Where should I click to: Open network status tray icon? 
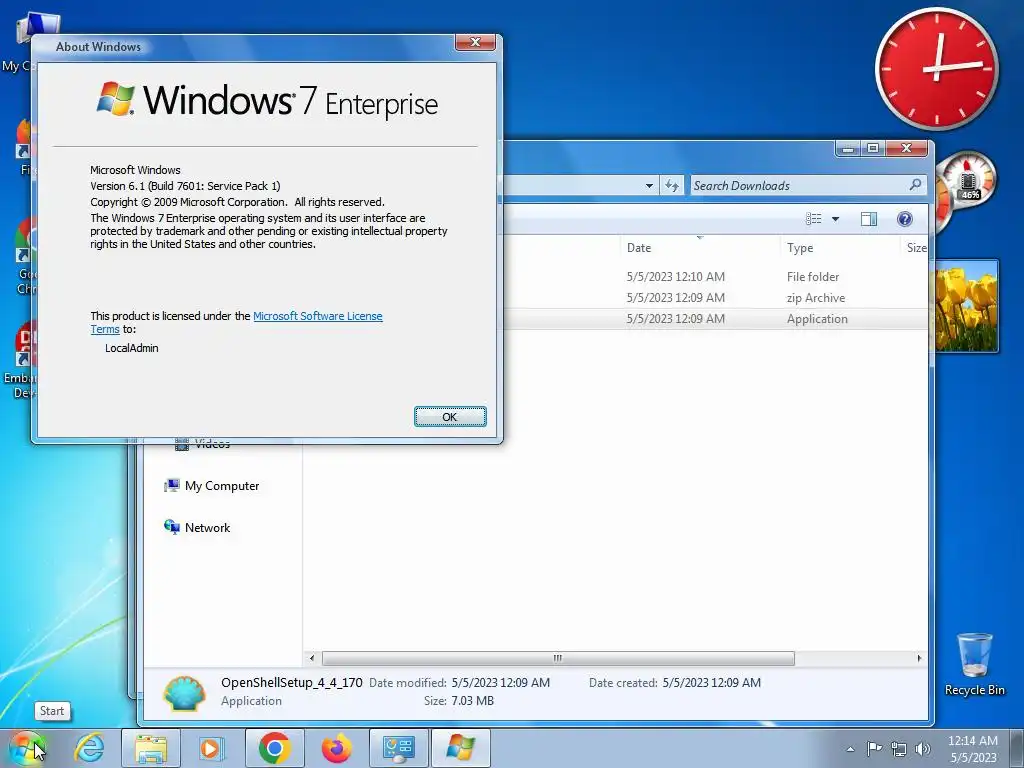pyautogui.click(x=899, y=749)
